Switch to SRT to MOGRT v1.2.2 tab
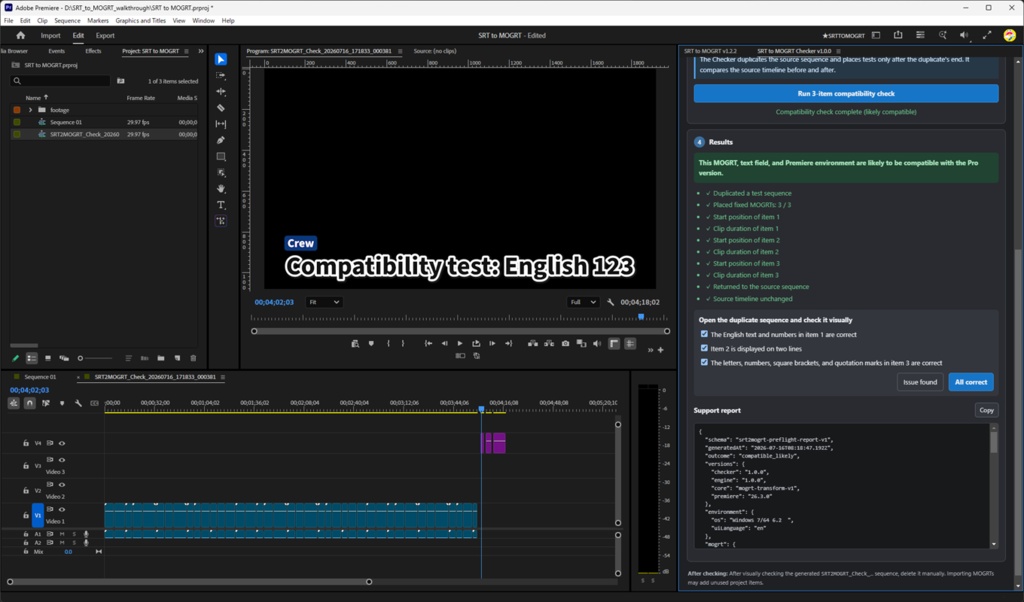The image size is (1024, 602). [x=710, y=51]
